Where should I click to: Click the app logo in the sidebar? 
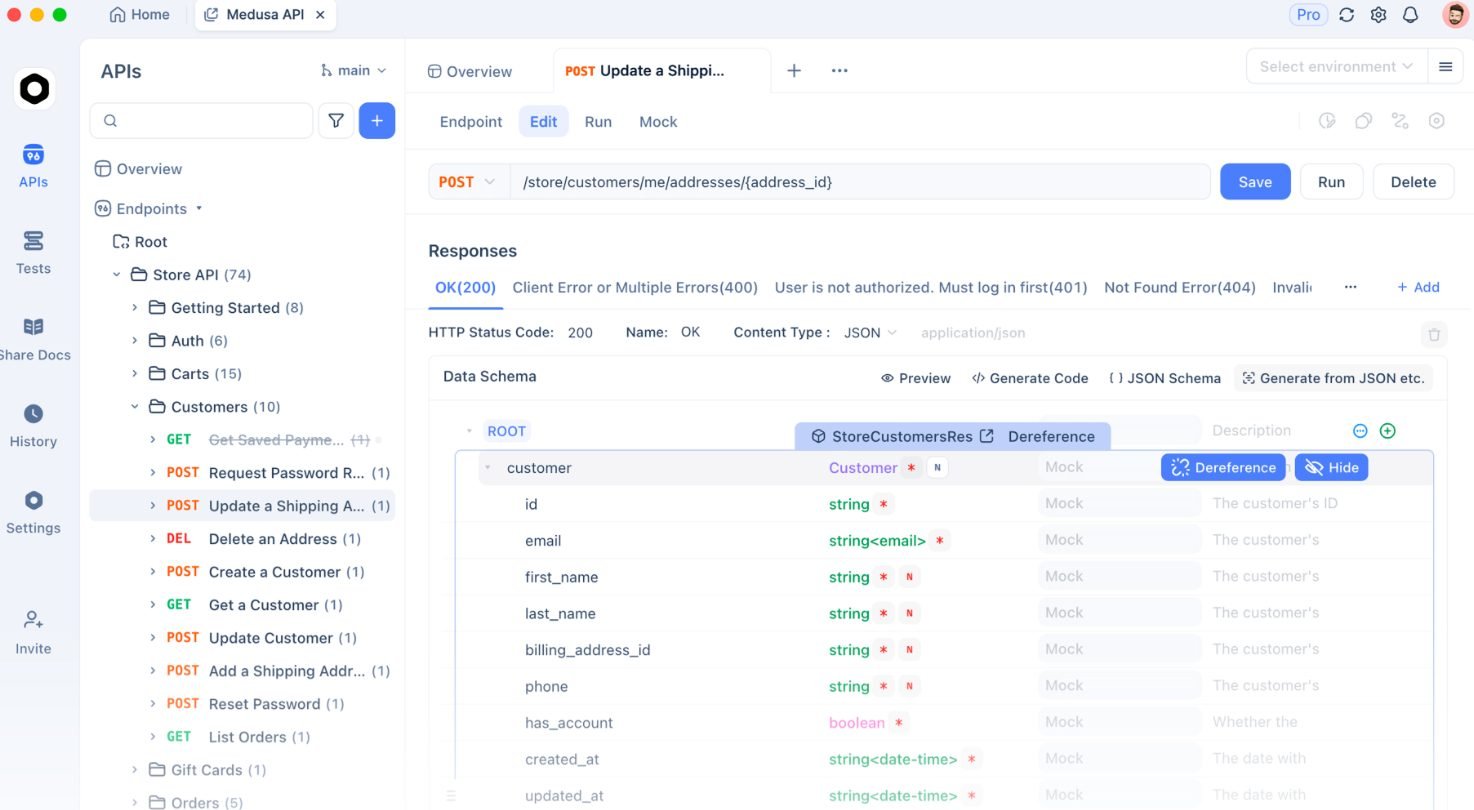(34, 89)
